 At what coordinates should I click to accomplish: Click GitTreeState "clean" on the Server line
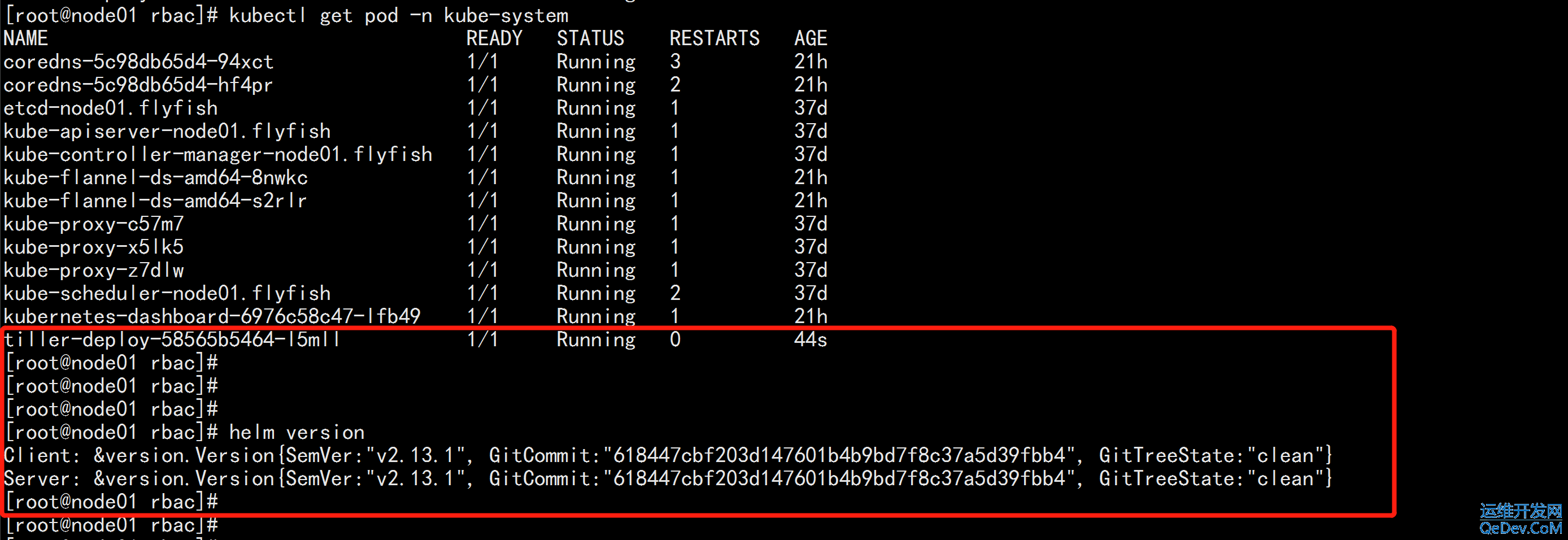pos(1285,478)
